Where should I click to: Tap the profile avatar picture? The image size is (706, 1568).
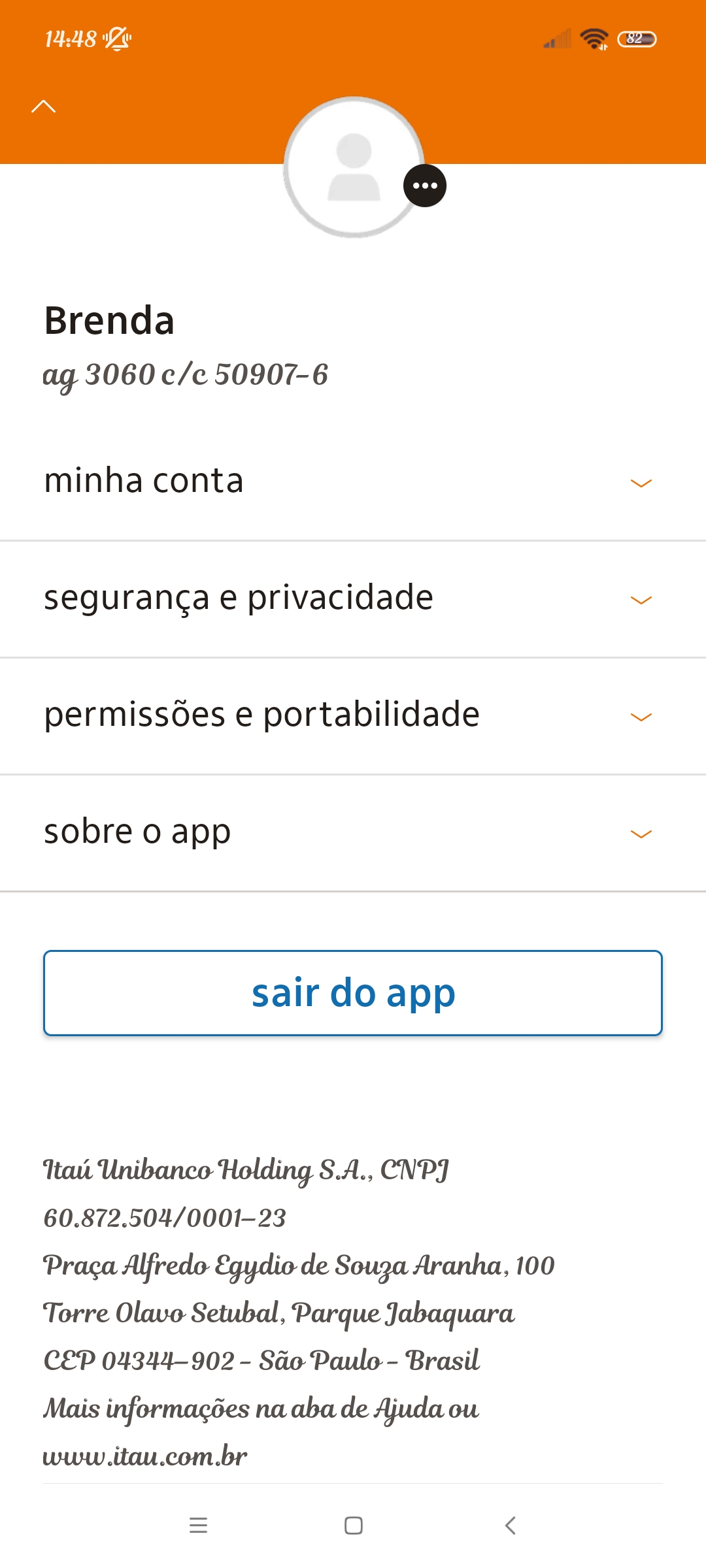pyautogui.click(x=353, y=167)
